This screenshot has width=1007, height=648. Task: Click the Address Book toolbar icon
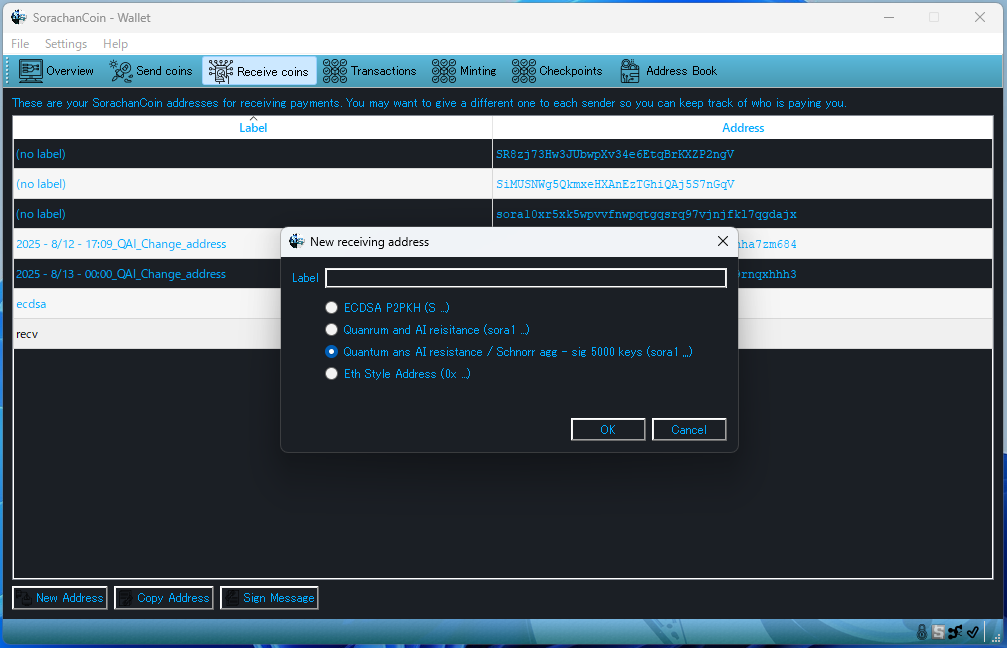[630, 71]
